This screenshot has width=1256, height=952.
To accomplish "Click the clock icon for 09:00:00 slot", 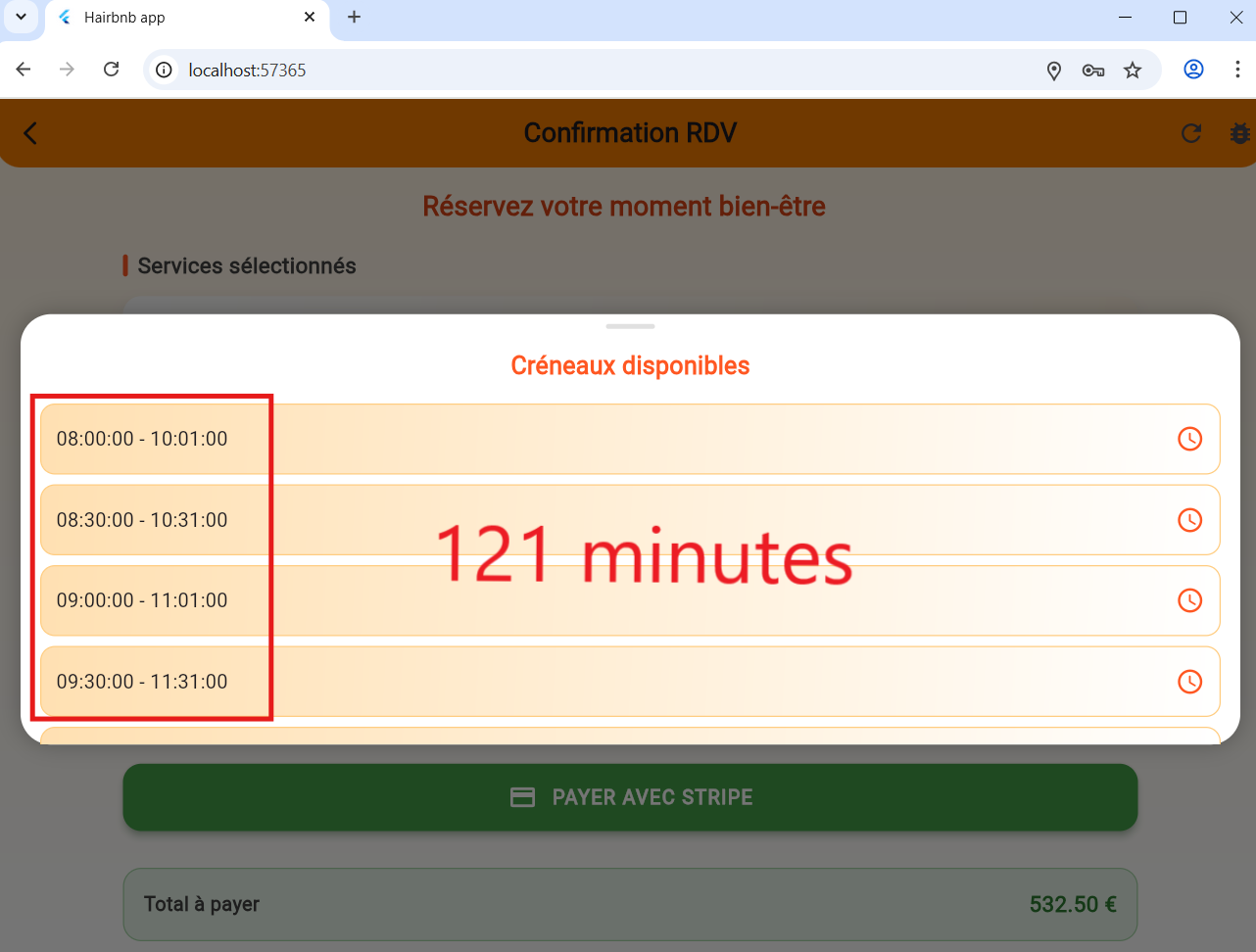I will pyautogui.click(x=1189, y=600).
